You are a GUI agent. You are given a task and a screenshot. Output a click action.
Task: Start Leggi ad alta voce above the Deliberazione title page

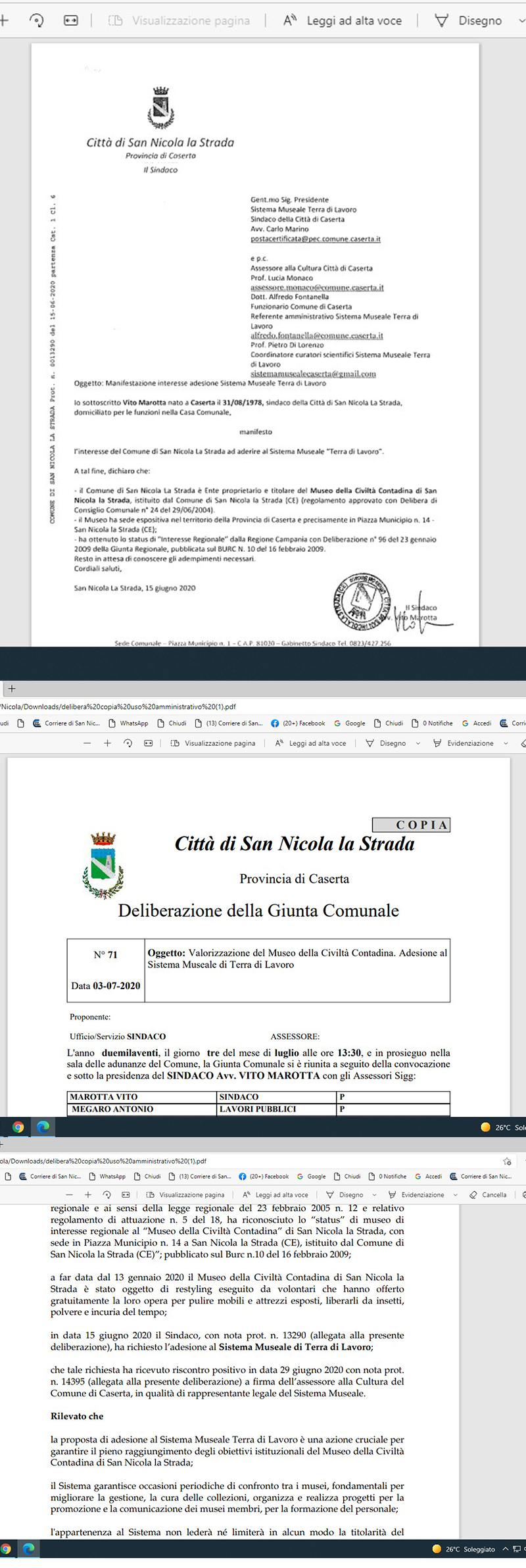(x=310, y=743)
